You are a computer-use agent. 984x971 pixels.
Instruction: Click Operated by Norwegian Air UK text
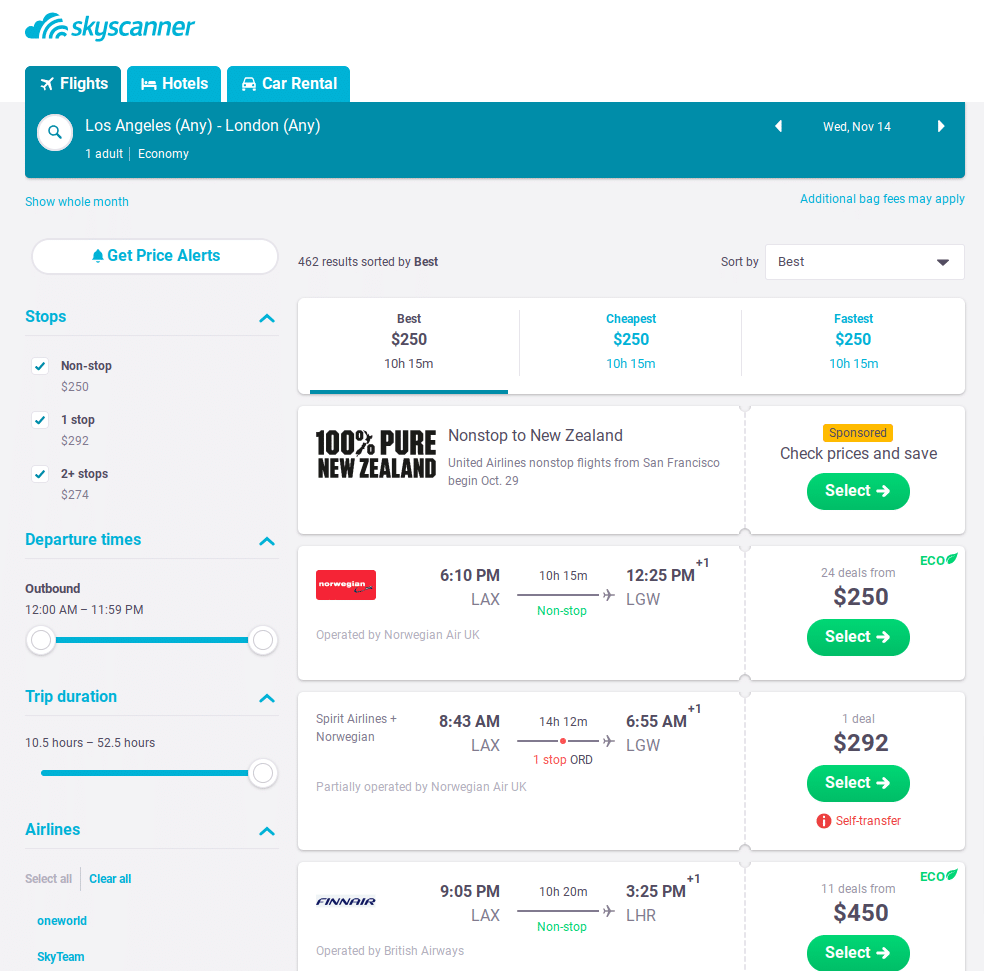397,635
